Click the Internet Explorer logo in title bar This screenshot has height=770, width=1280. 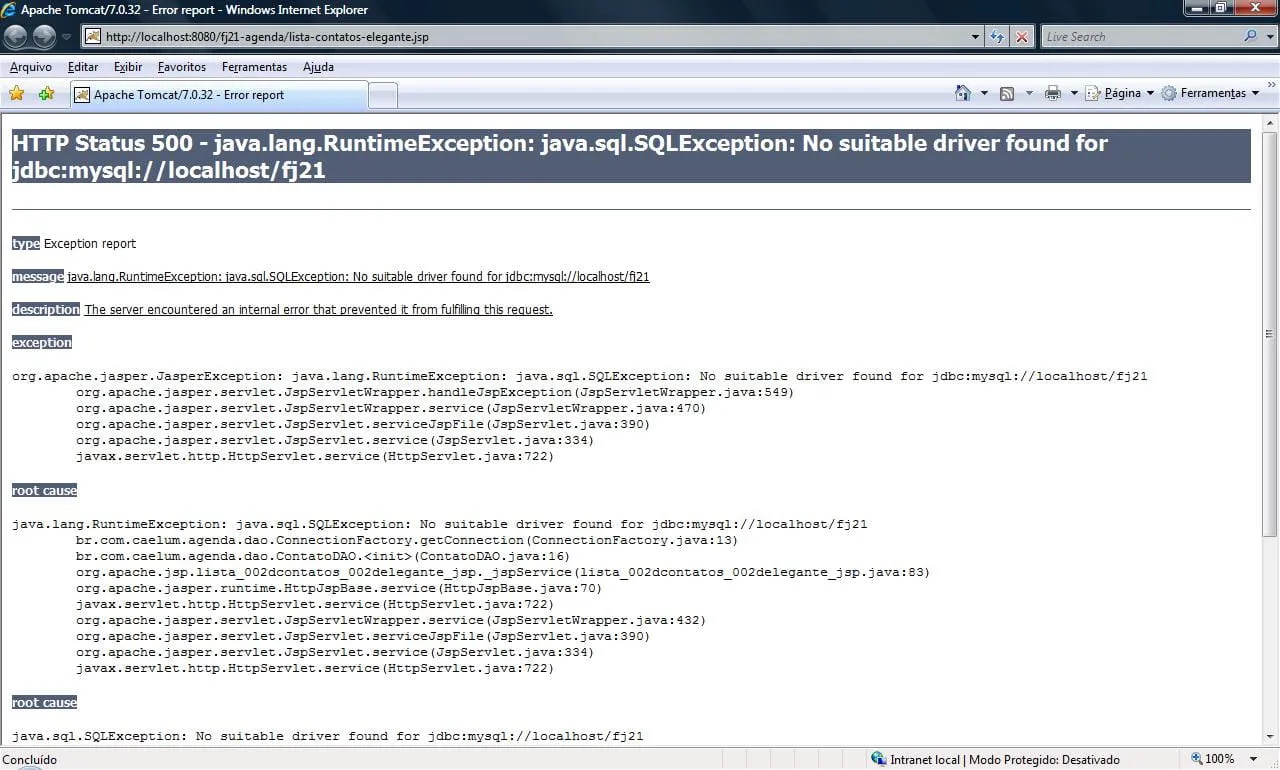[x=9, y=10]
